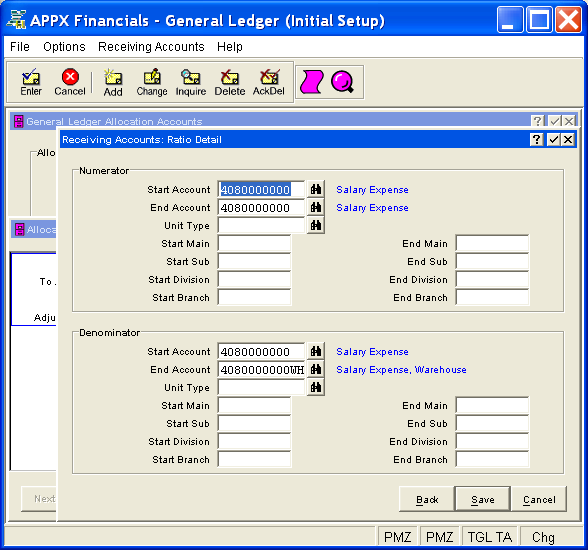The width and height of the screenshot is (588, 550).
Task: Open lookup for Denominator Unit Type
Action: pyautogui.click(x=316, y=387)
